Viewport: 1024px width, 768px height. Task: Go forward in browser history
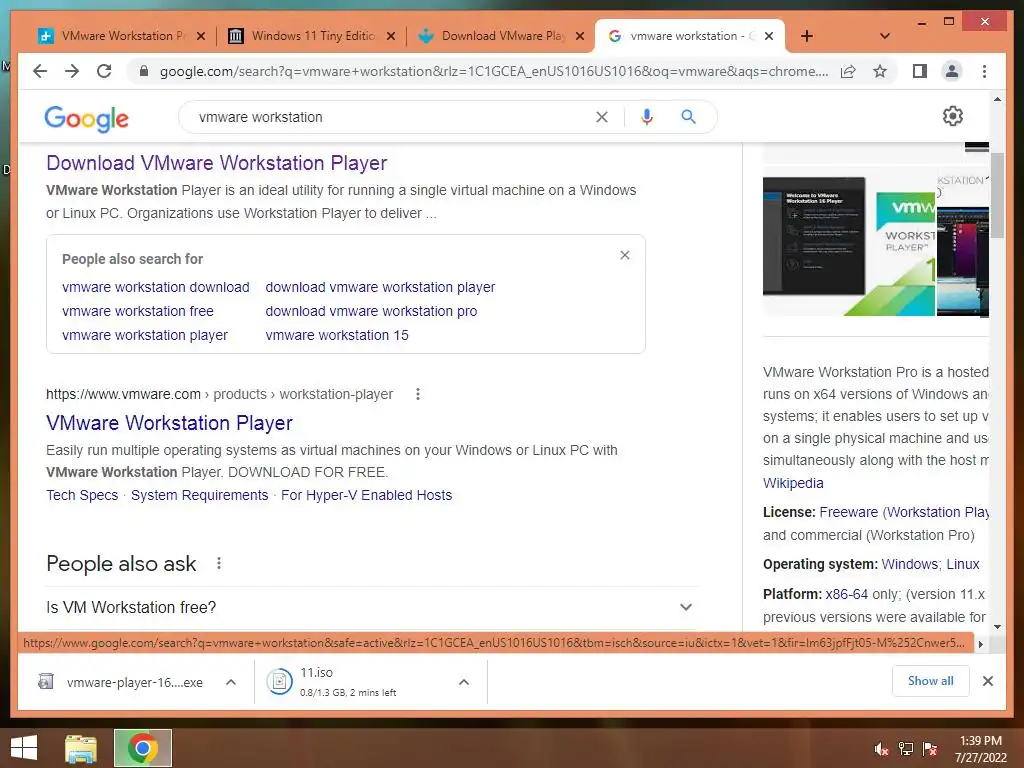pos(72,71)
